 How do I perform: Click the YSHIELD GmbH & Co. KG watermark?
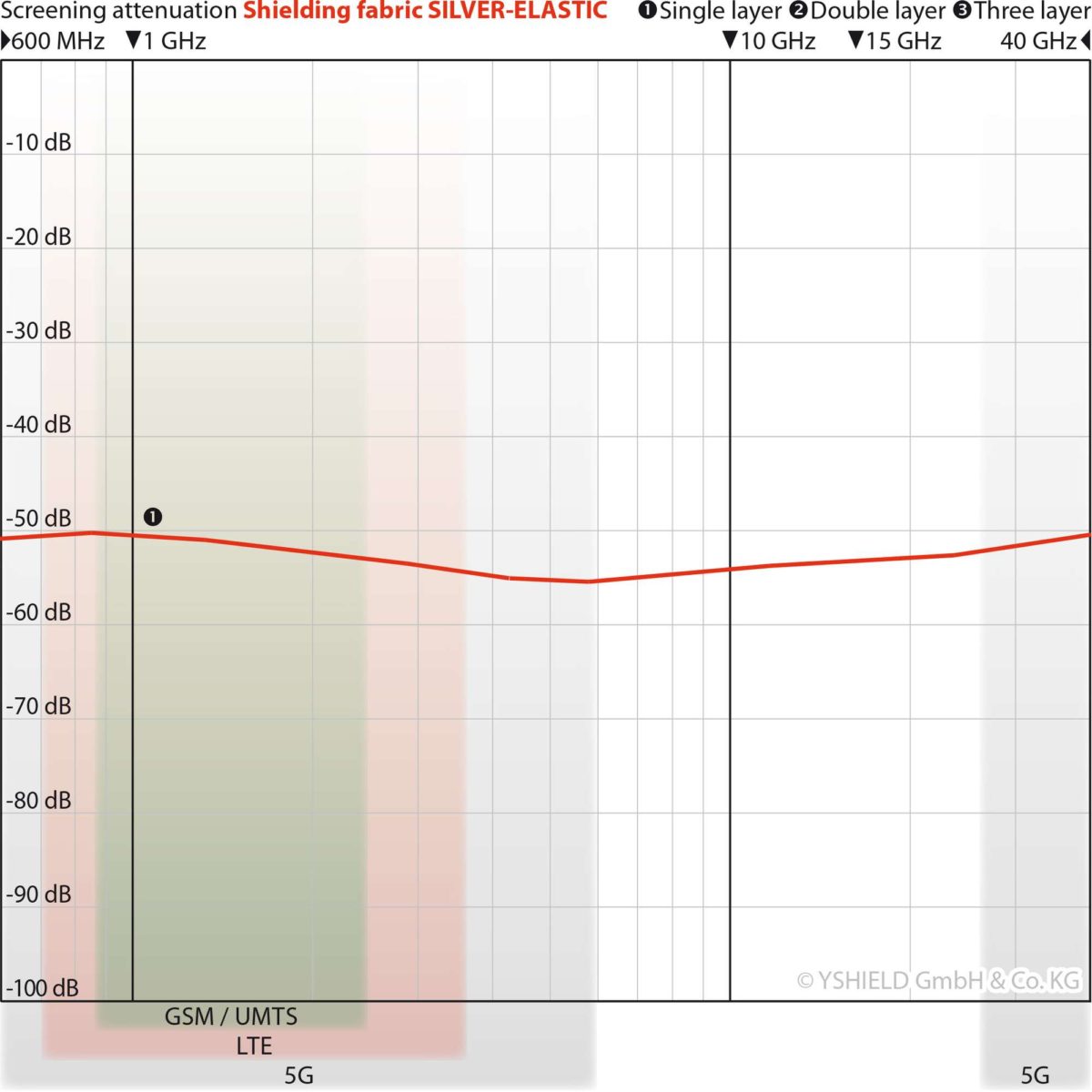[x=937, y=981]
